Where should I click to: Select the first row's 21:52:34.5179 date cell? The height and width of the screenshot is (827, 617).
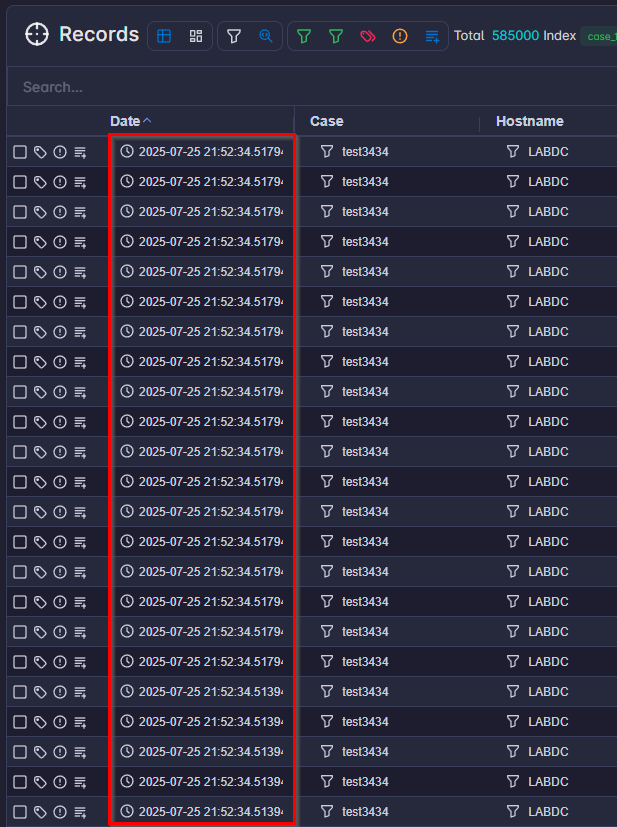pos(211,152)
